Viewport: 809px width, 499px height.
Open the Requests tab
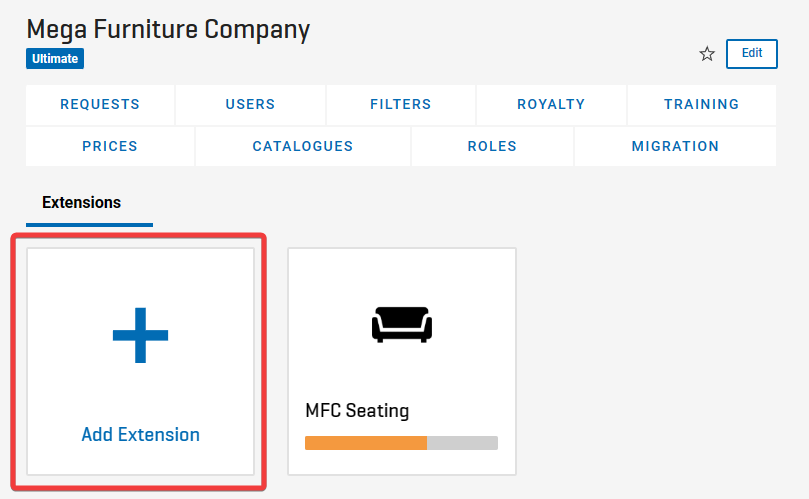[x=100, y=104]
